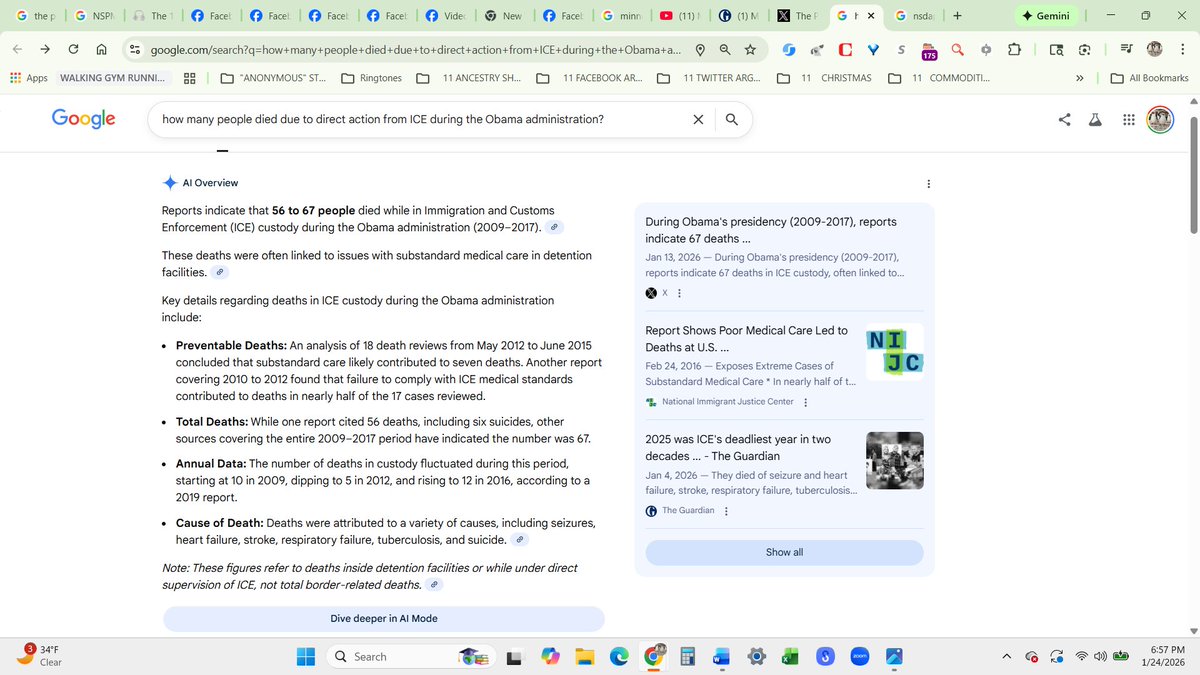The image size is (1200, 675).
Task: Open 'During Obama's presidency' X source link
Action: click(x=771, y=230)
